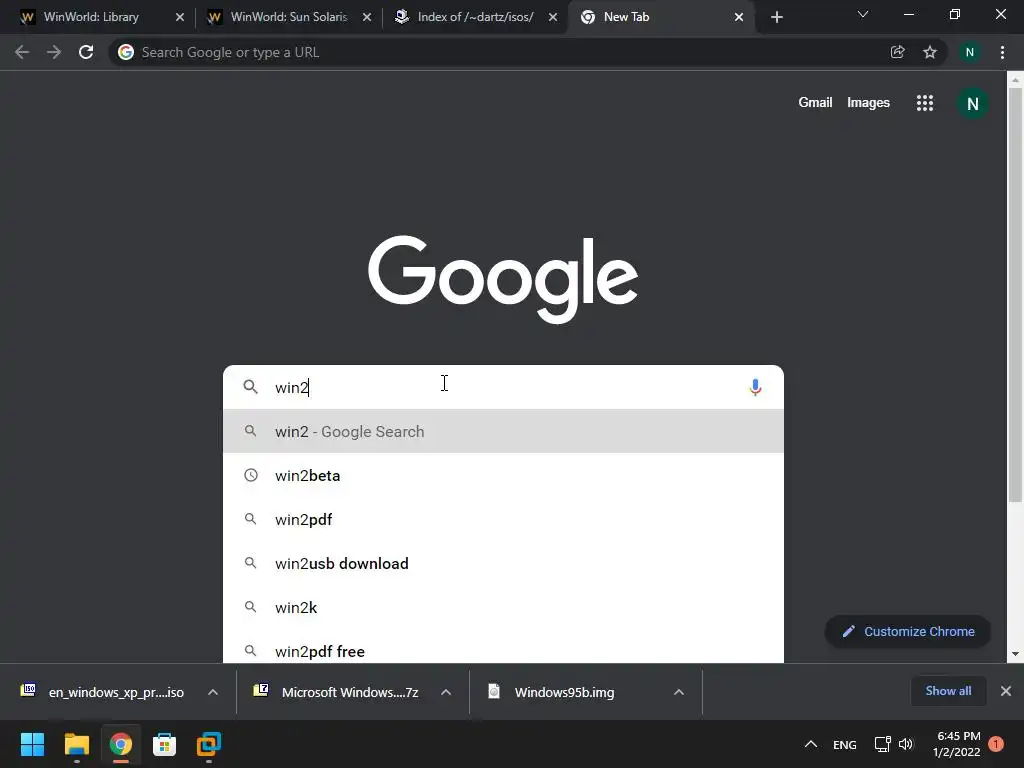This screenshot has height=768, width=1024.
Task: Switch to Index of /~dartz/isos/ tab
Action: point(475,17)
